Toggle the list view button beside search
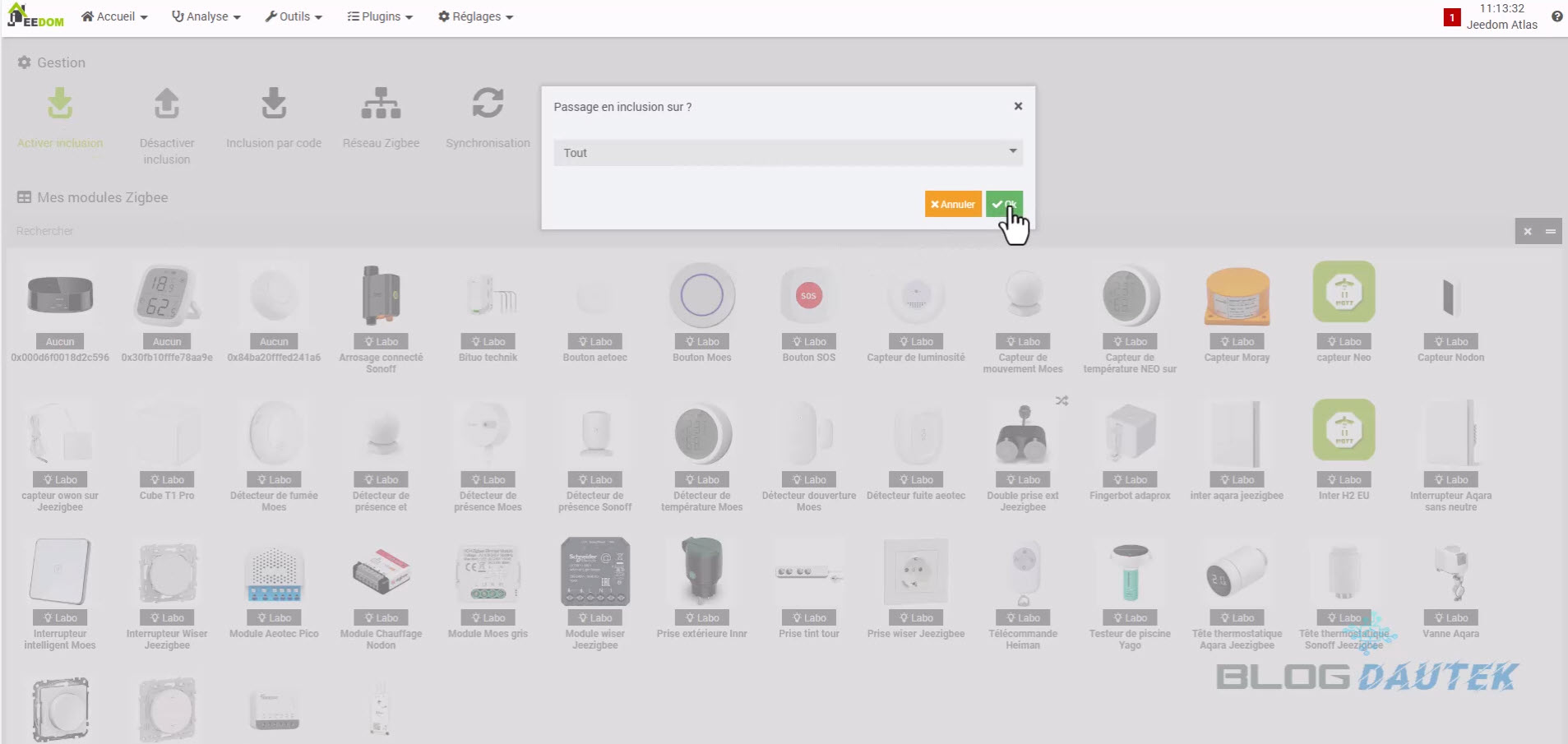 tap(1550, 231)
